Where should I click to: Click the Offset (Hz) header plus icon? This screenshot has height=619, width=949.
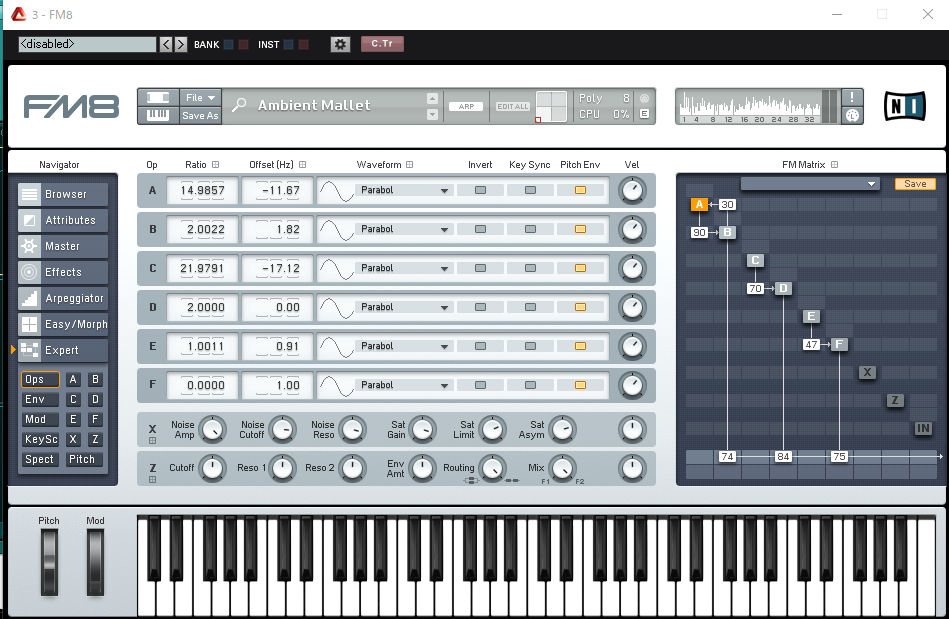303,165
